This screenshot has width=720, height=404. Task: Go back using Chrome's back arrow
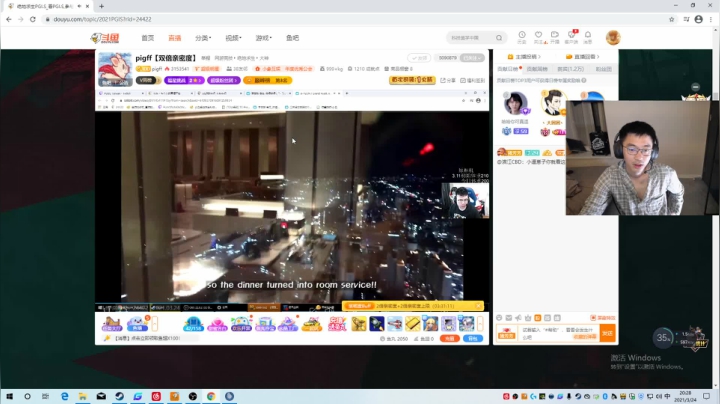(x=9, y=19)
